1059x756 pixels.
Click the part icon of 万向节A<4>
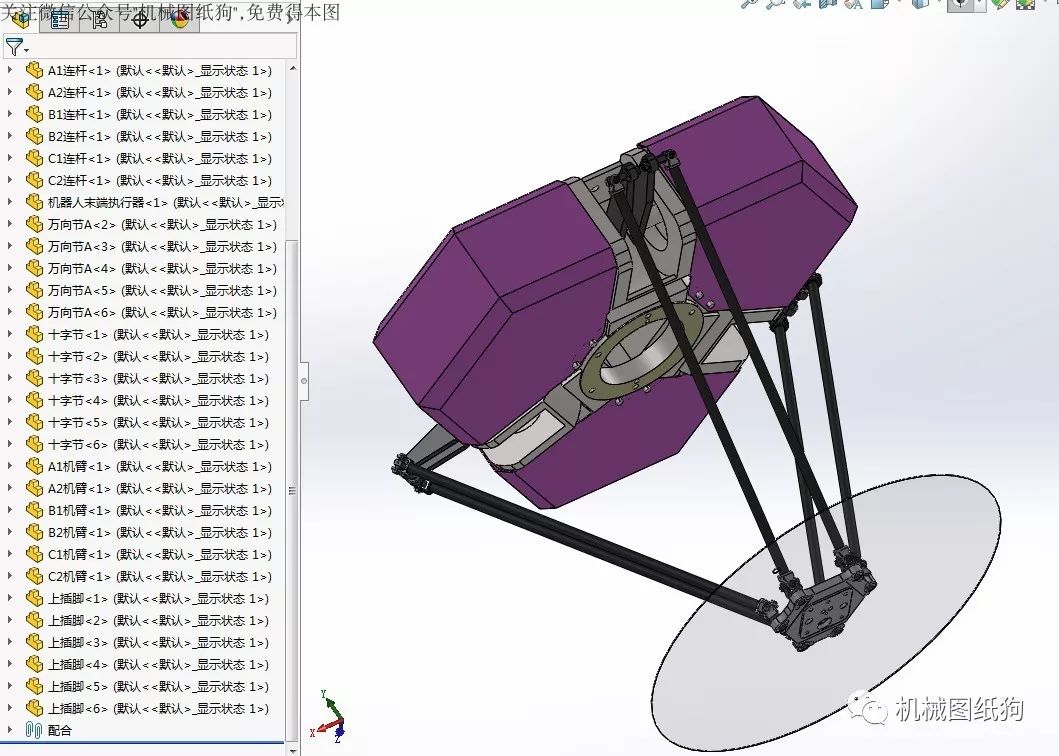[34, 268]
